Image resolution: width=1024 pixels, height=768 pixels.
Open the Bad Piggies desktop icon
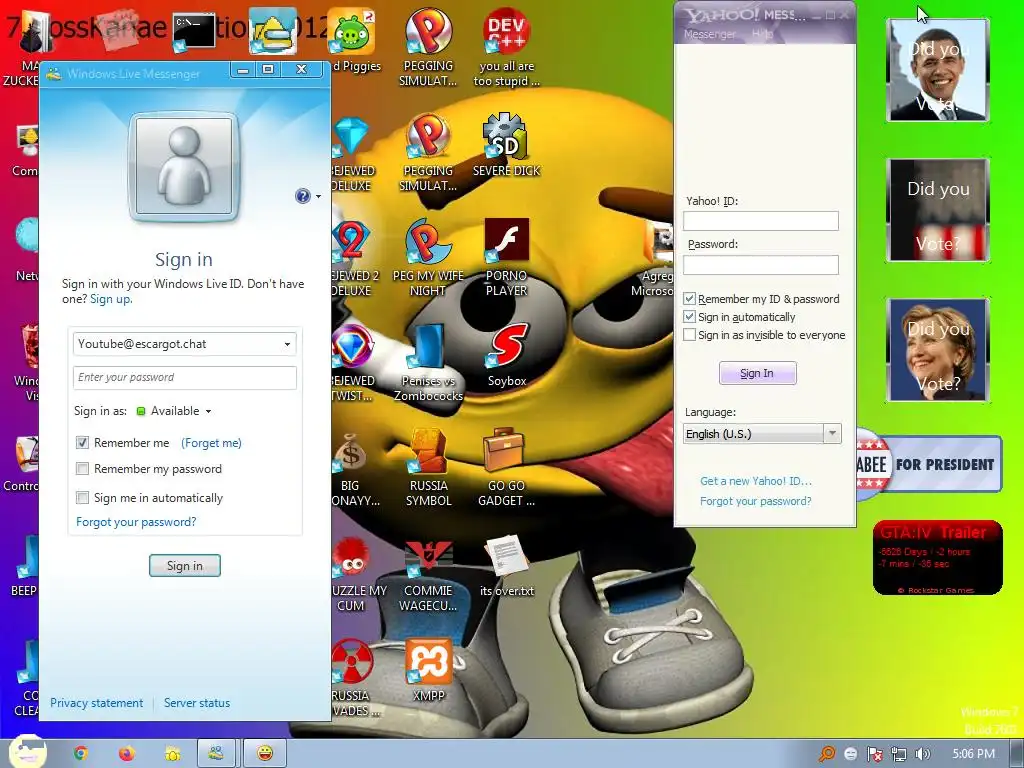point(353,33)
